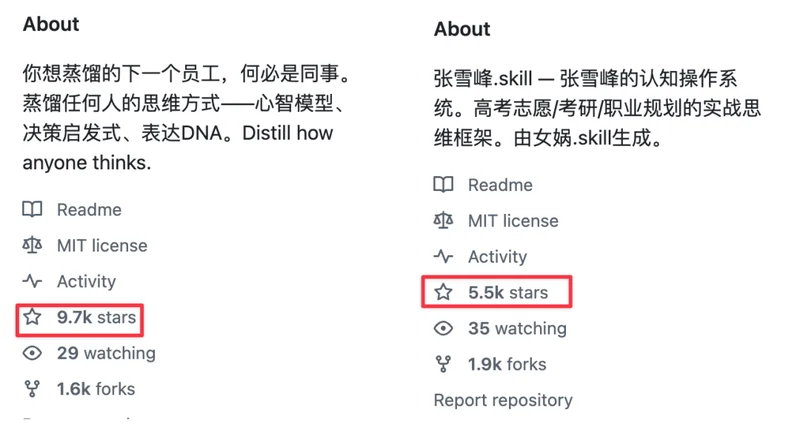The image size is (800, 424).
Task: Click the eye icon beside 29 watching
Action: [33, 353]
